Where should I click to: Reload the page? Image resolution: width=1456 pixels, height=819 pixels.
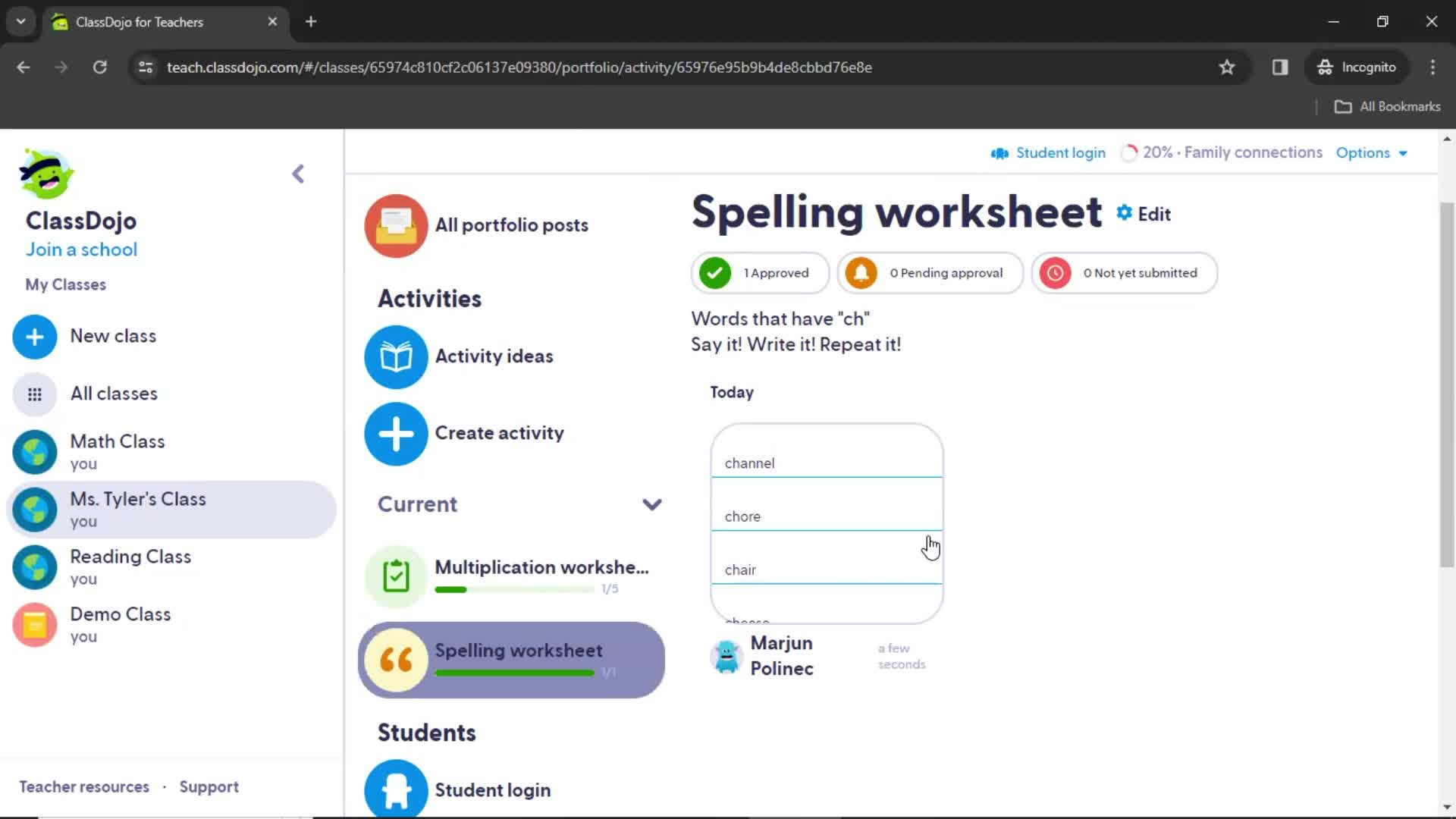click(x=99, y=67)
